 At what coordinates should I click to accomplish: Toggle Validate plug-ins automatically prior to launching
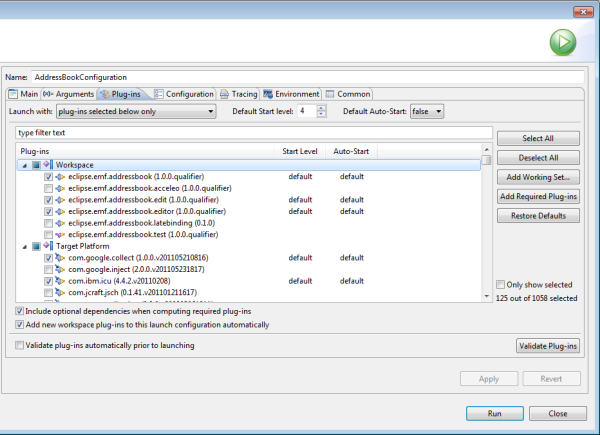pyautogui.click(x=21, y=345)
